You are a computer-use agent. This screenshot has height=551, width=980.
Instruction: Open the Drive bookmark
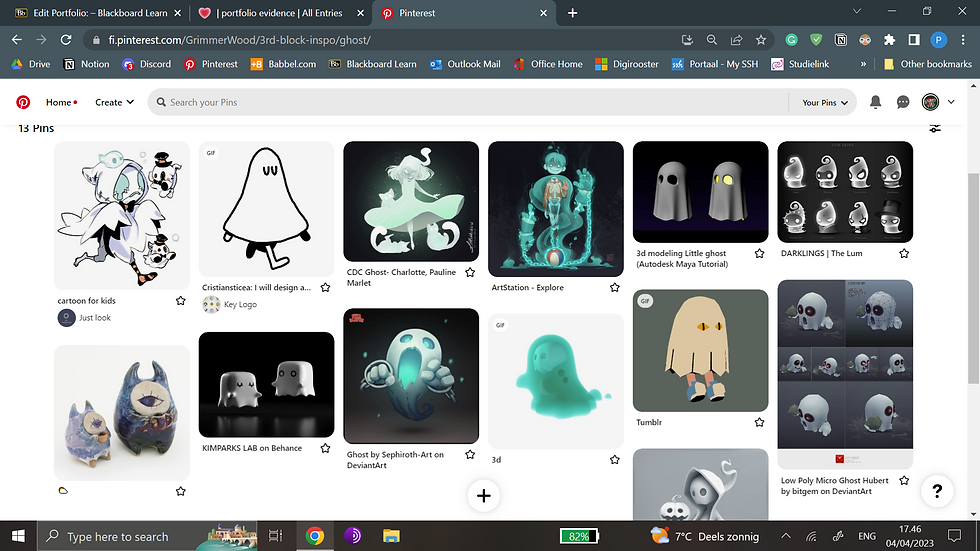(x=31, y=64)
